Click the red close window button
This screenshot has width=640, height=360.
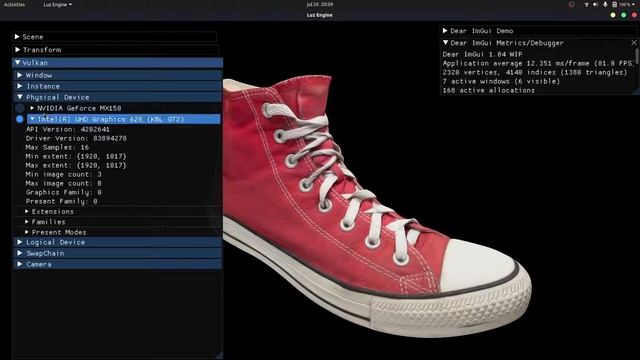[634, 15]
